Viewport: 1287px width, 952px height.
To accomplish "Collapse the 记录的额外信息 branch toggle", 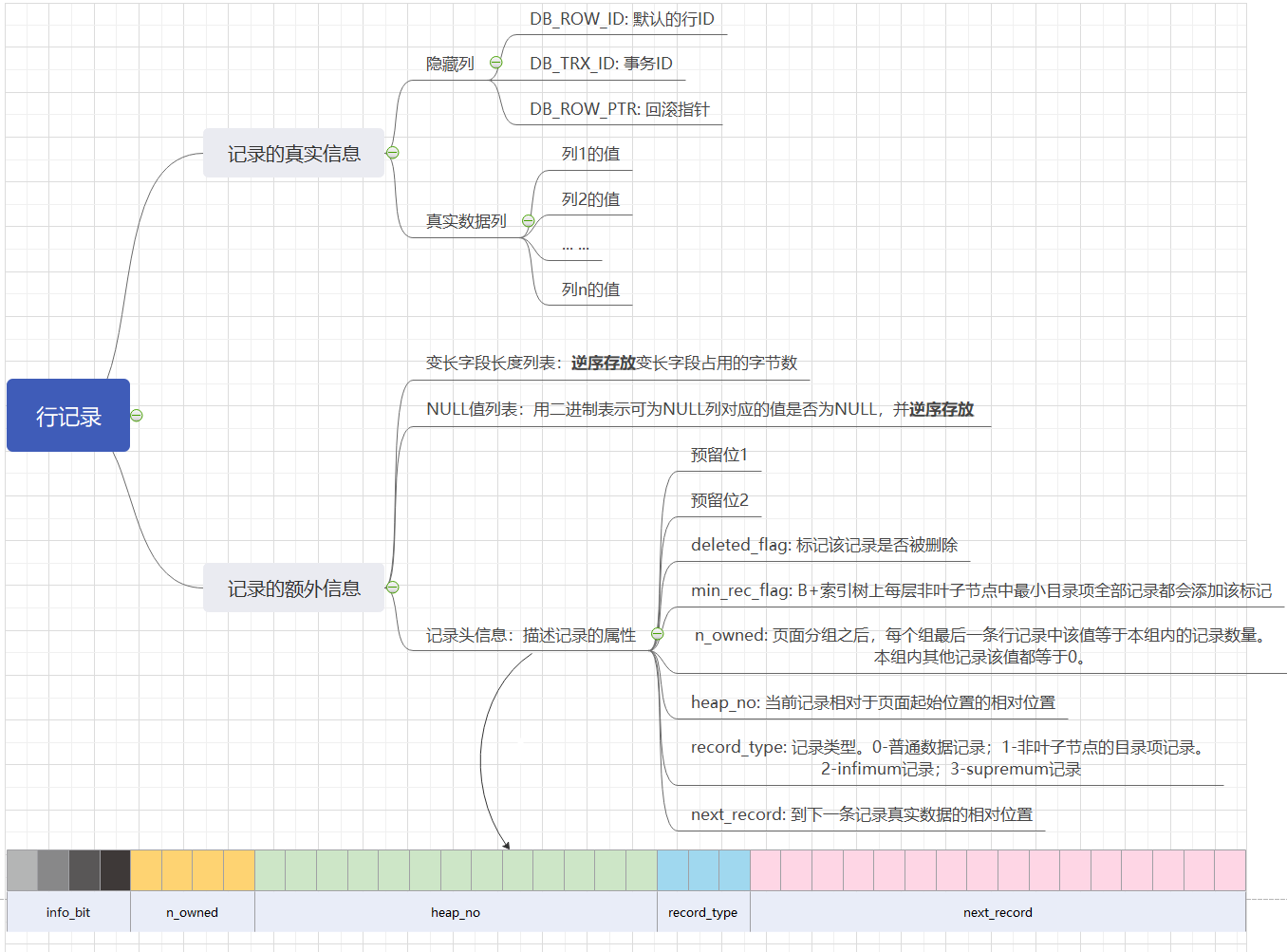I will click(x=392, y=588).
